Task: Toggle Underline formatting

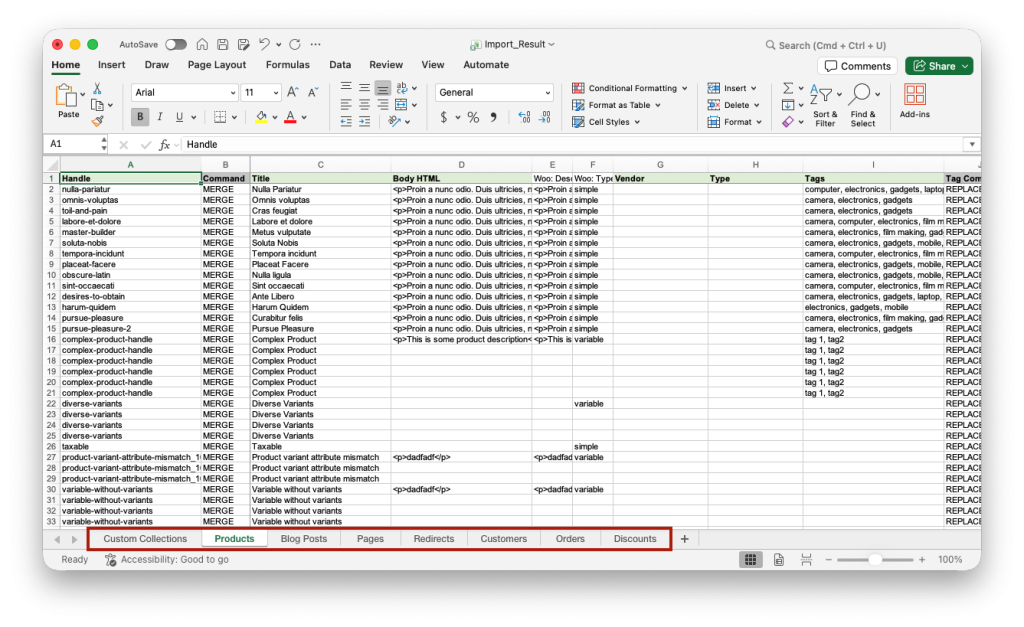Action: (x=179, y=117)
